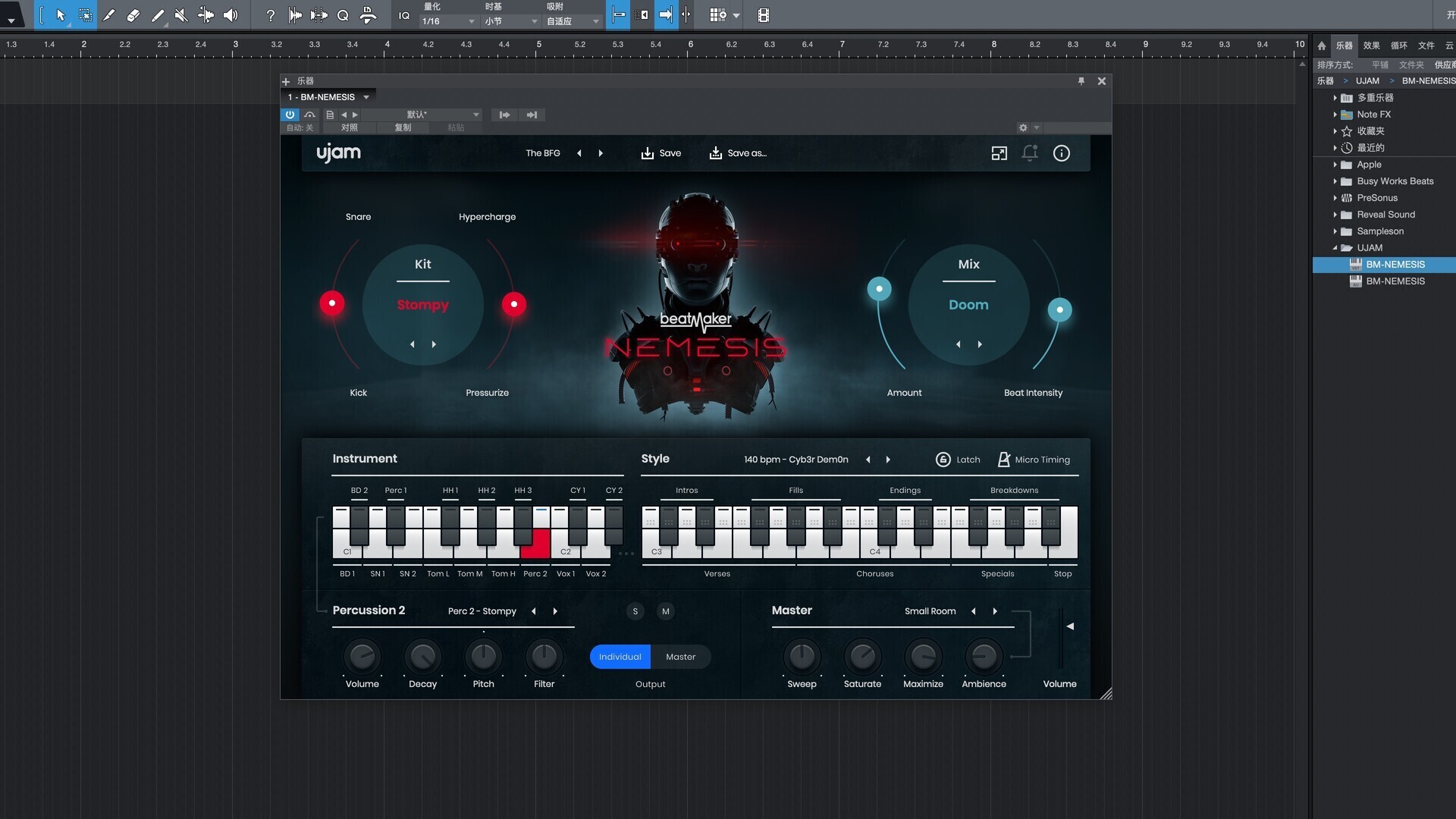This screenshot has width=1456, height=819.
Task: Adjust the Beat Intensity slider knob
Action: (x=1059, y=310)
